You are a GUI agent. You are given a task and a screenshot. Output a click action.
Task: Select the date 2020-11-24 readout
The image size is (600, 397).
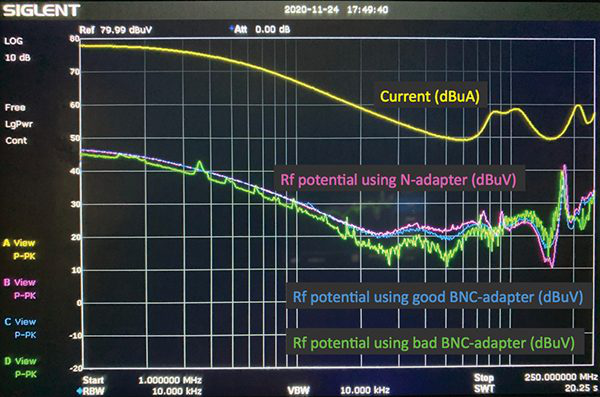click(311, 10)
